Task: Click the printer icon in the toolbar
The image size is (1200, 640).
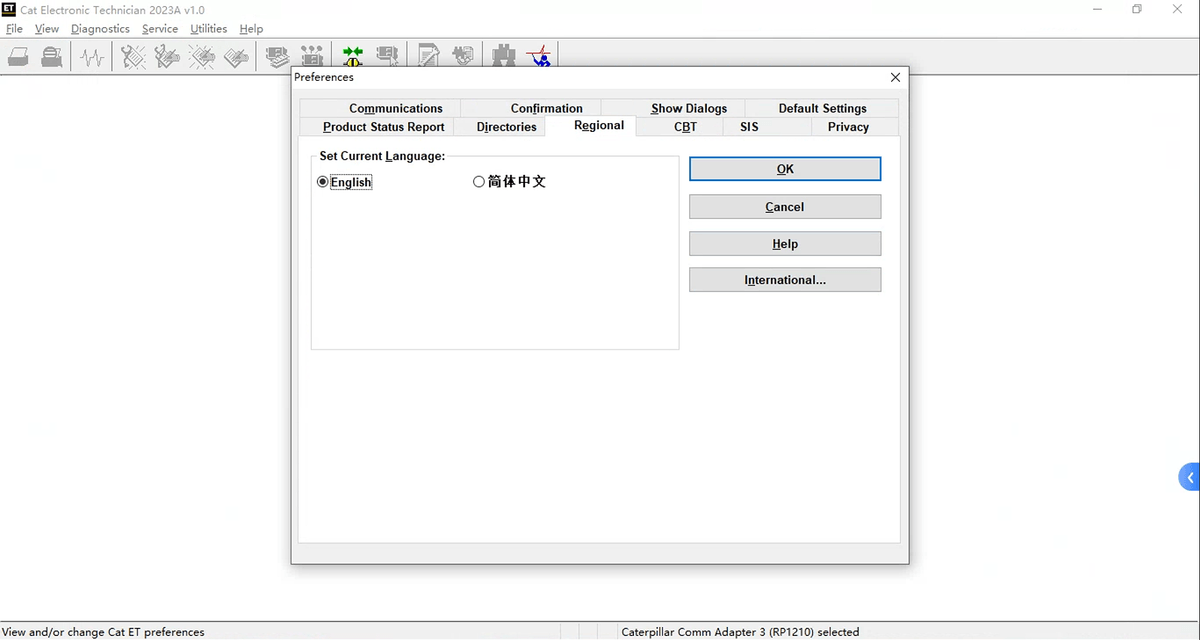Action: 18,57
